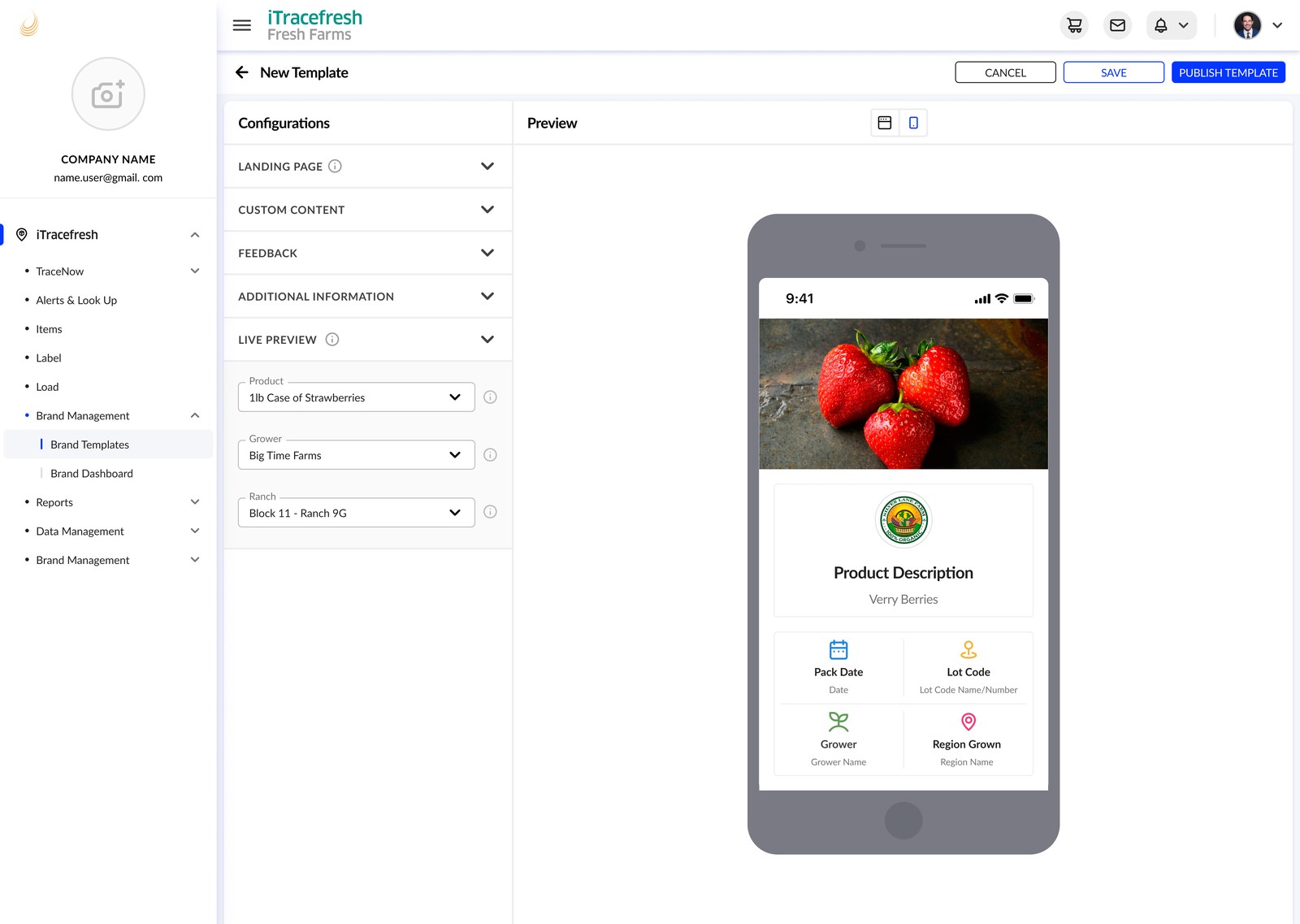Click the iTracefresh location pin icon

click(22, 235)
